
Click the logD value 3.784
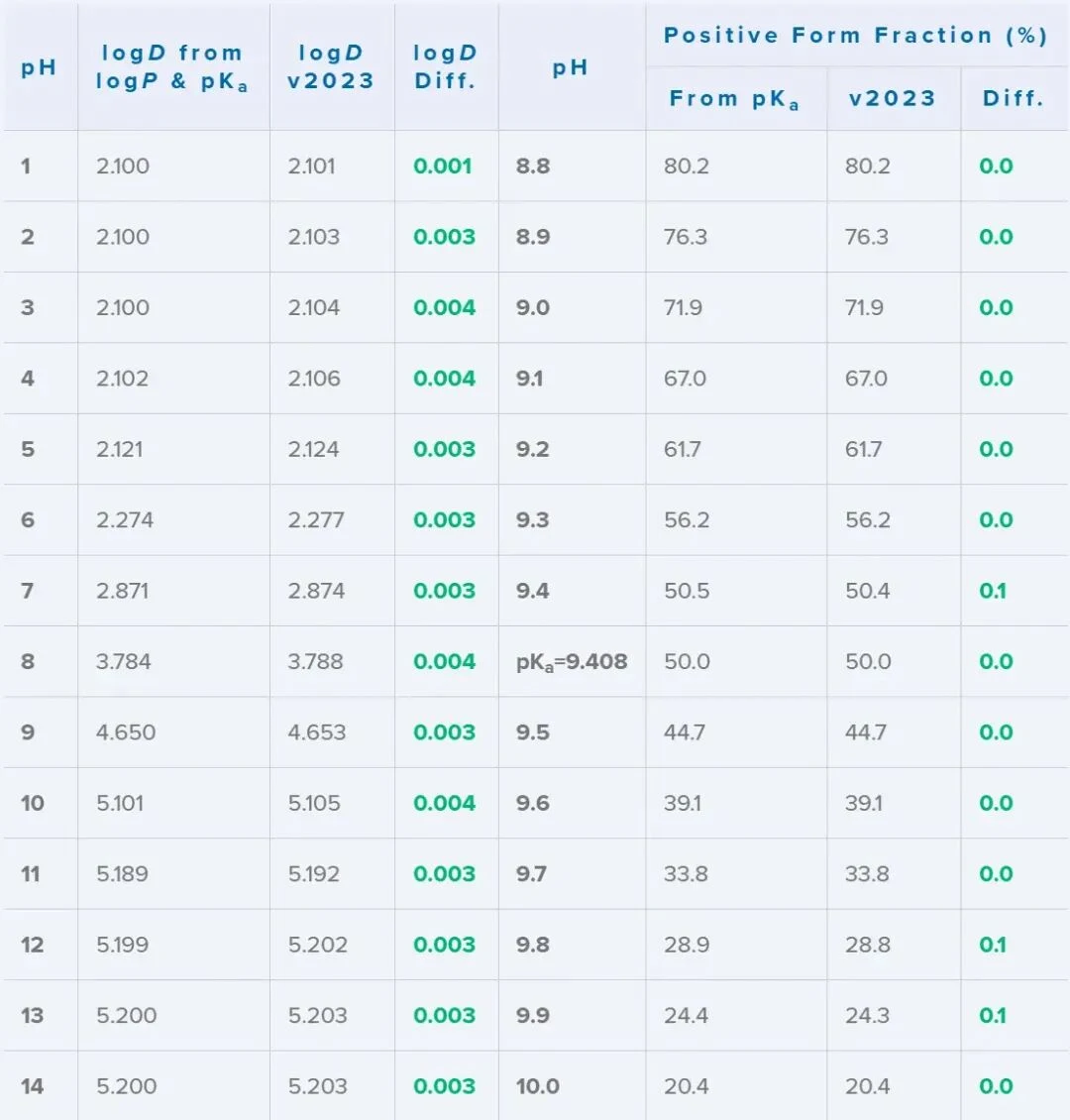tap(124, 661)
